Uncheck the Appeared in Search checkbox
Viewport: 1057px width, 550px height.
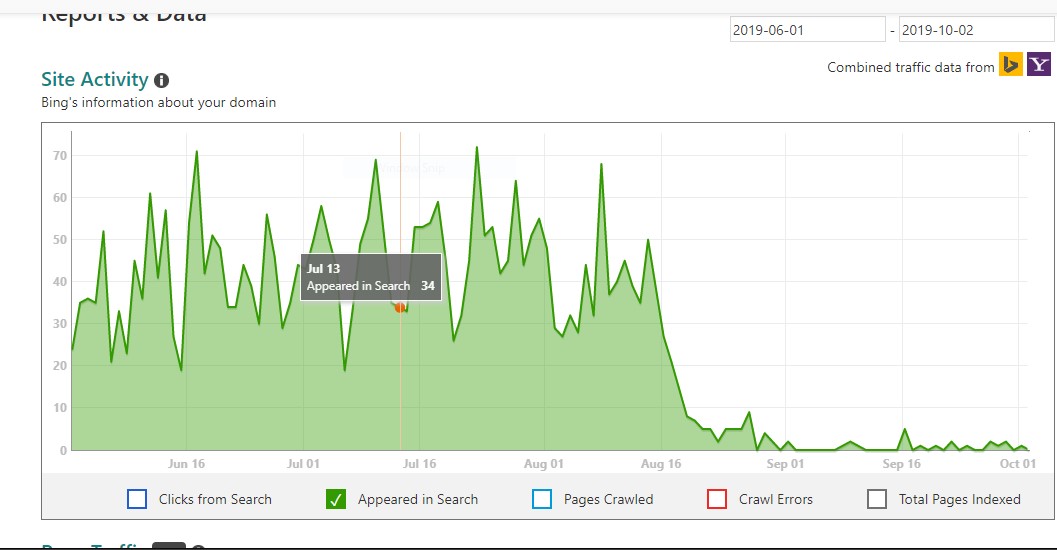pyautogui.click(x=336, y=499)
